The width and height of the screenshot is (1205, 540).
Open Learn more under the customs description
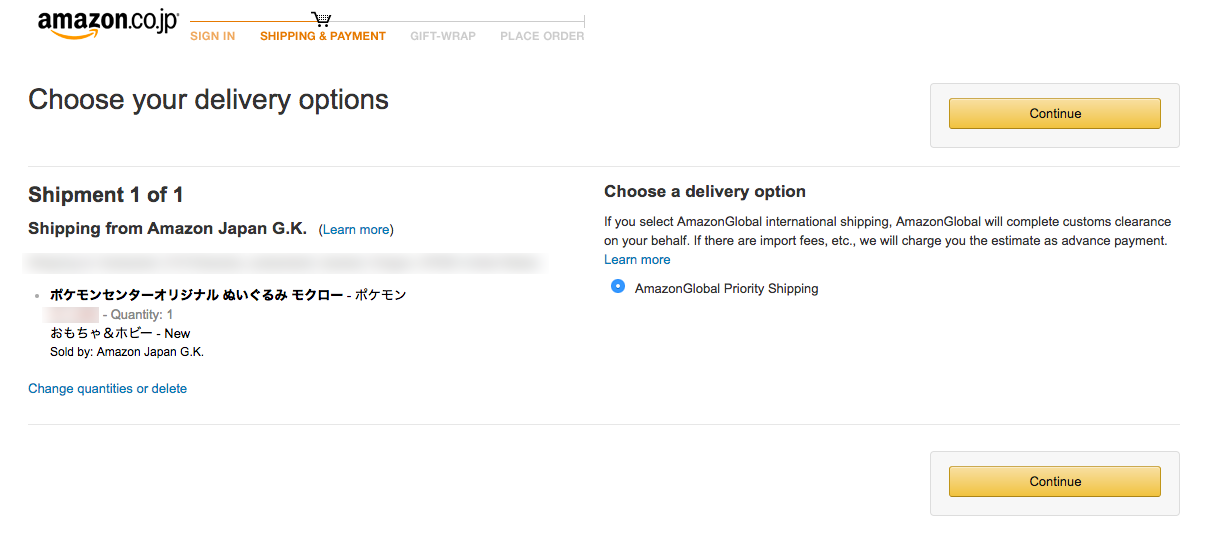tap(637, 260)
